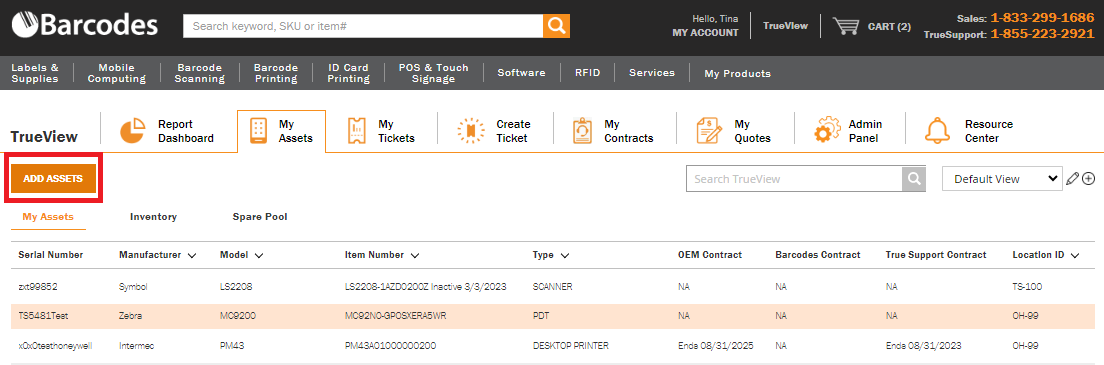Viewport: 1104px width, 365px height.
Task: Click the TrueView search magnifier icon
Action: (x=914, y=179)
